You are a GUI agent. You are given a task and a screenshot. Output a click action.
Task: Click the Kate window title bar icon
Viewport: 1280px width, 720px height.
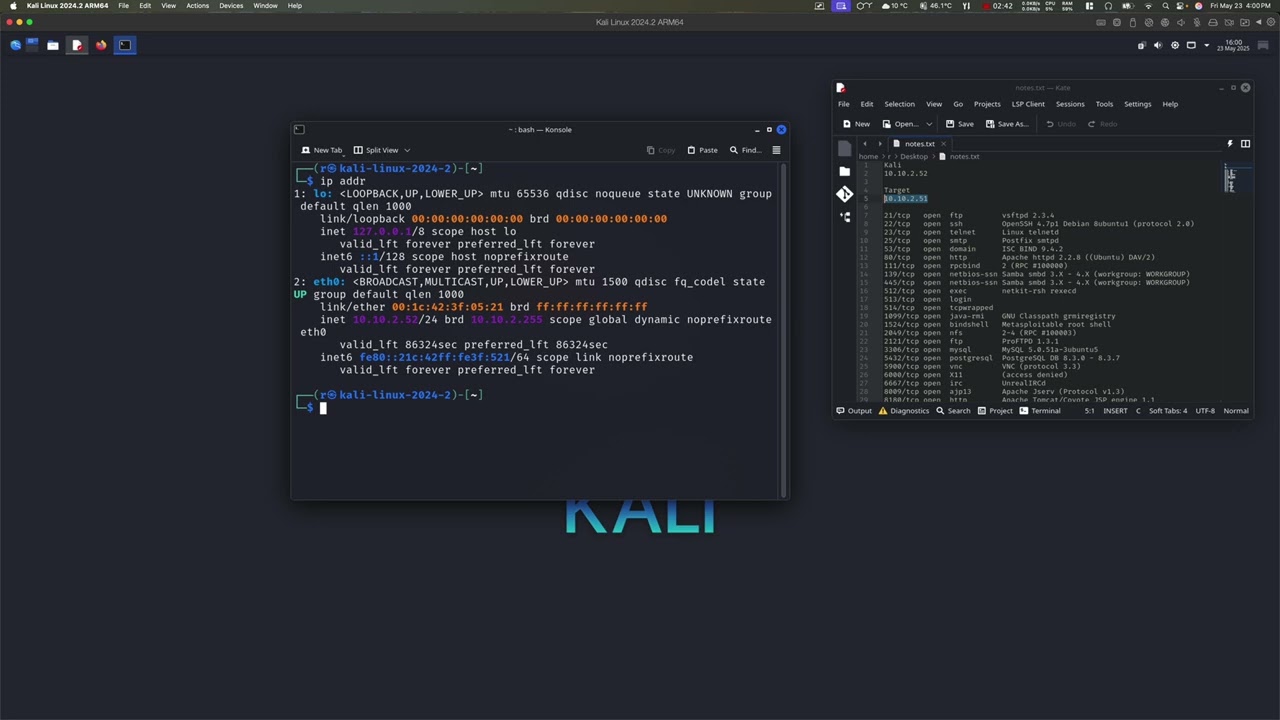(x=840, y=88)
